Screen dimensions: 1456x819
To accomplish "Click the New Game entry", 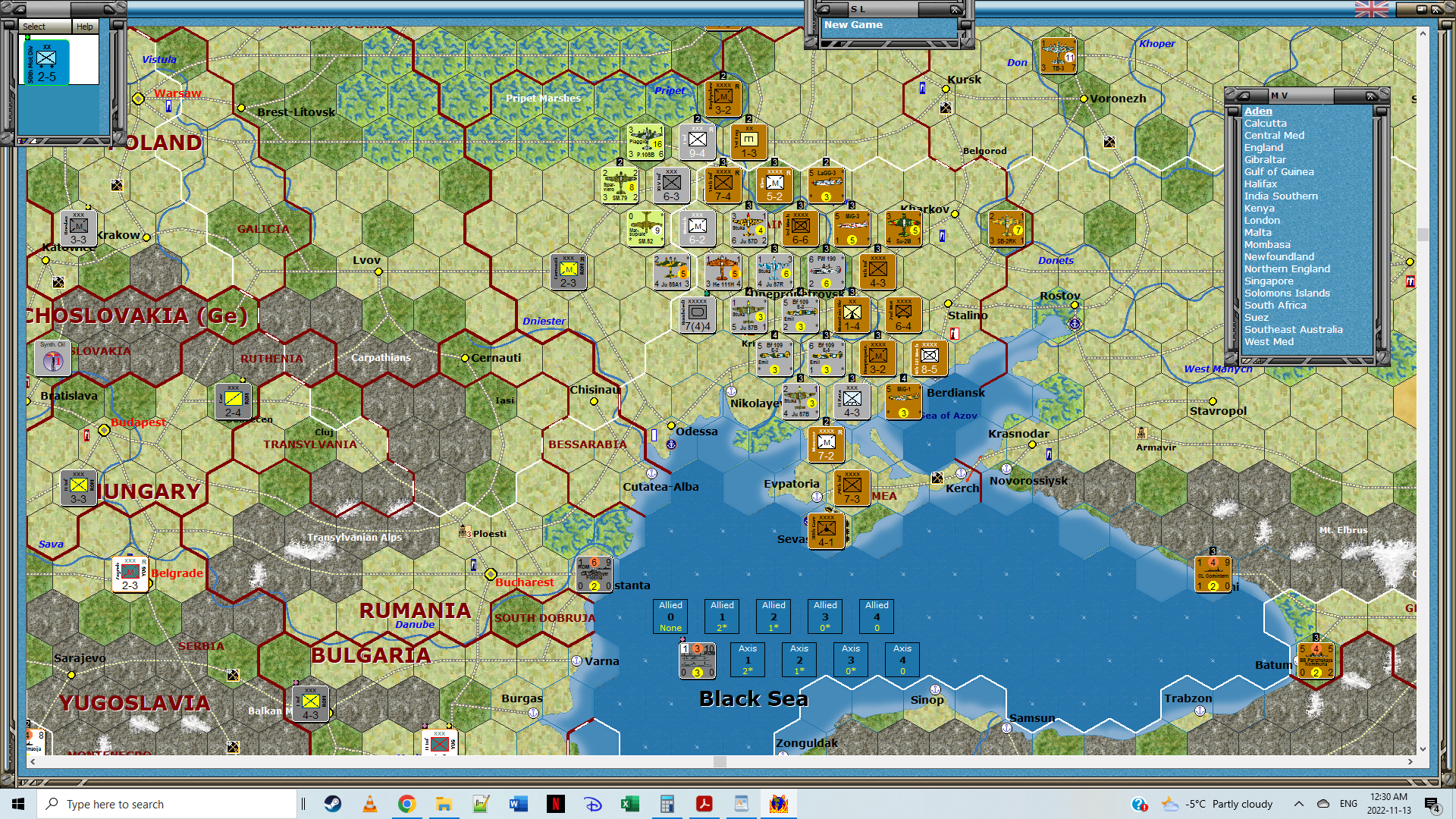I will (x=853, y=24).
